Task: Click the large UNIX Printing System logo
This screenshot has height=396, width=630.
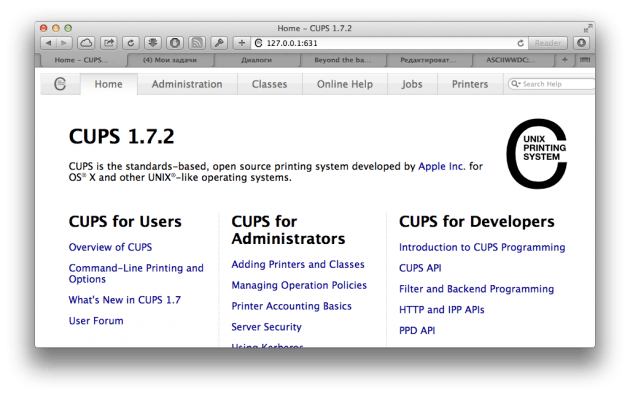Action: pyautogui.click(x=537, y=153)
